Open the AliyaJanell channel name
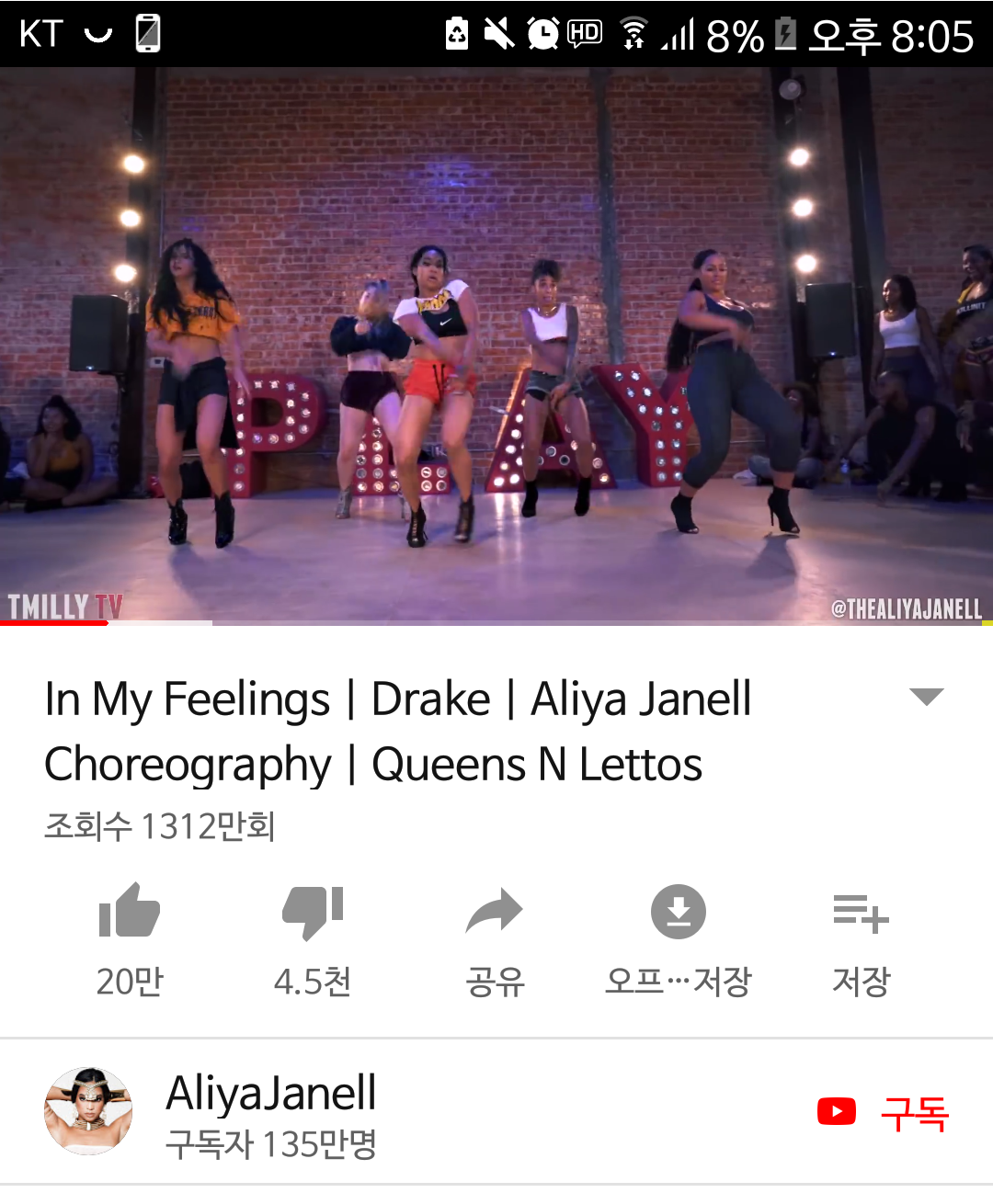Image resolution: width=993 pixels, height=1204 pixels. point(271,1093)
